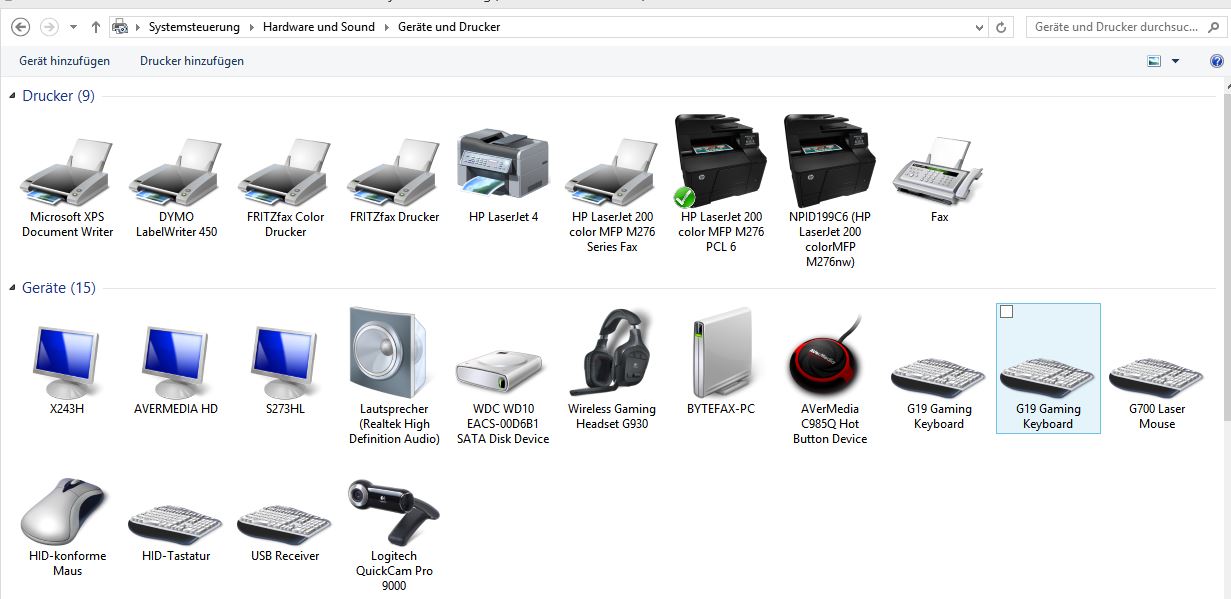
Task: Click Systemsteuerung in the address path
Action: 194,27
